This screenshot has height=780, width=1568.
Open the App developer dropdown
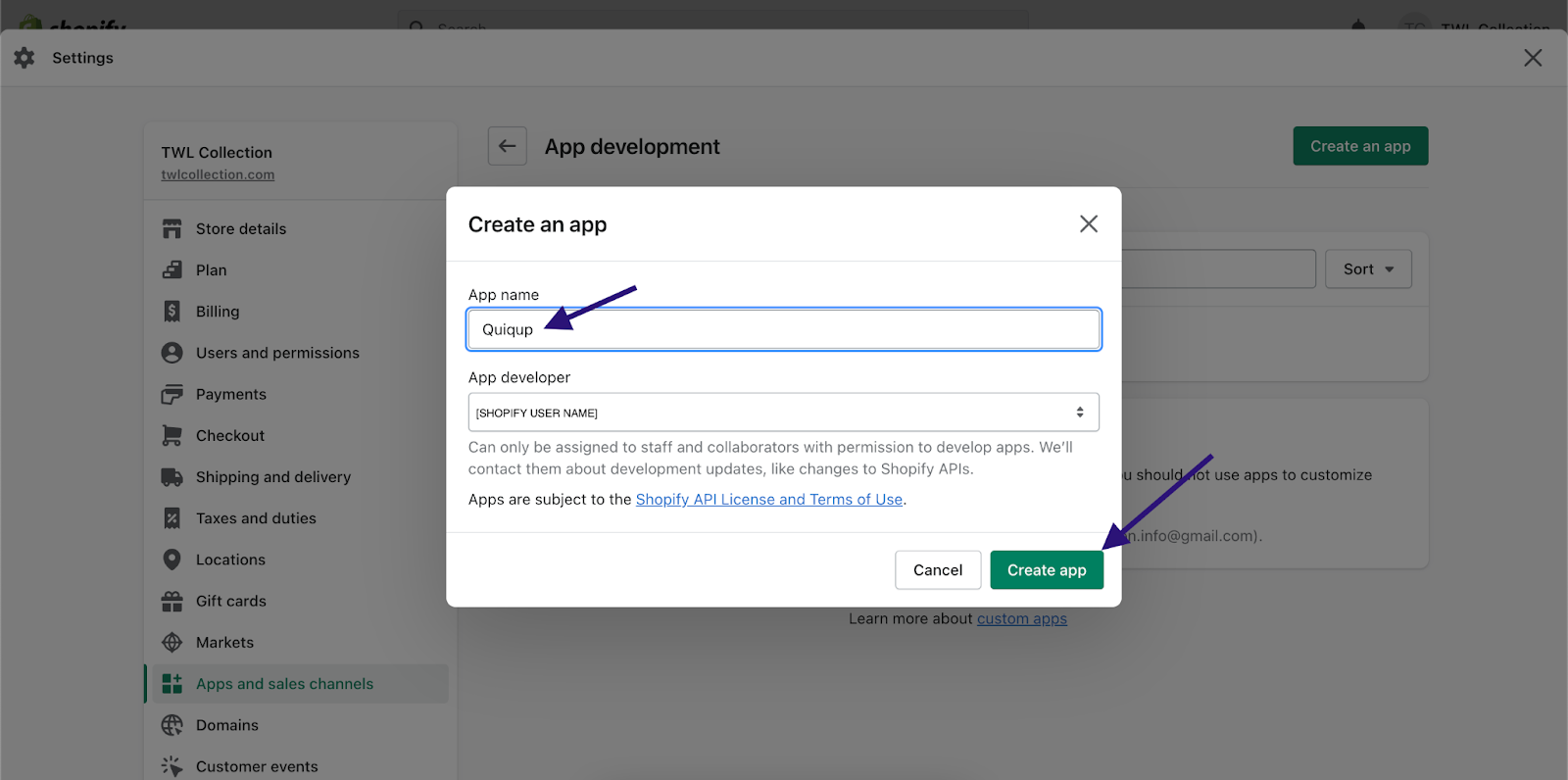tap(784, 413)
